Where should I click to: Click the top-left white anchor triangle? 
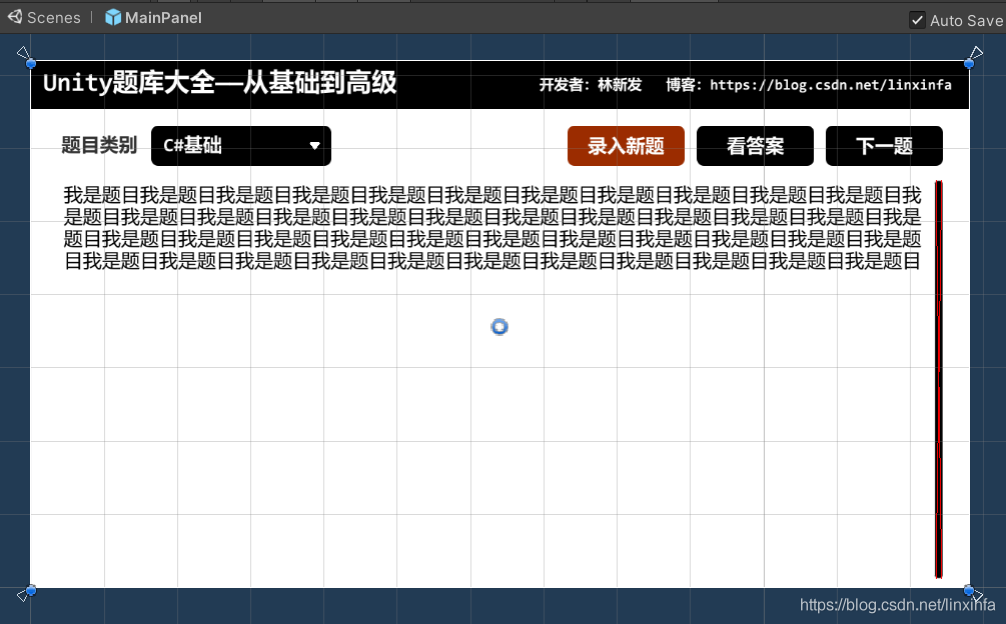point(22,52)
